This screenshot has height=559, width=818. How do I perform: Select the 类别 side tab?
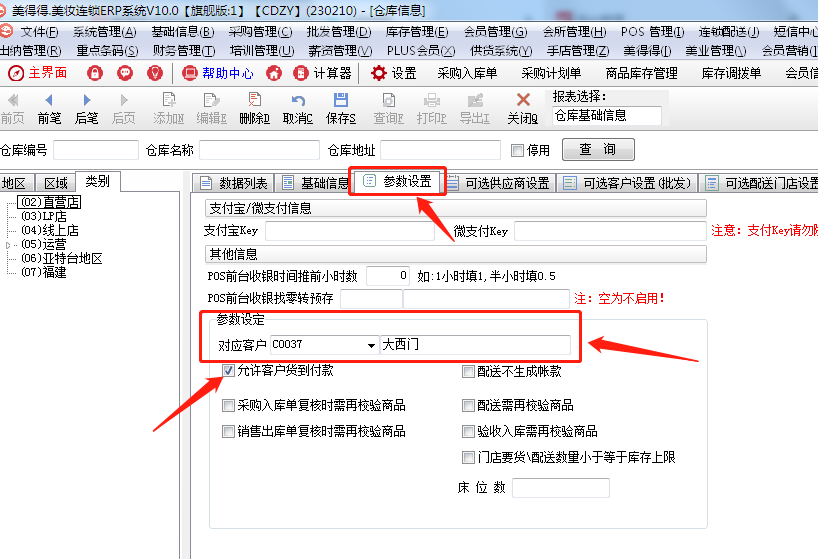tap(98, 181)
